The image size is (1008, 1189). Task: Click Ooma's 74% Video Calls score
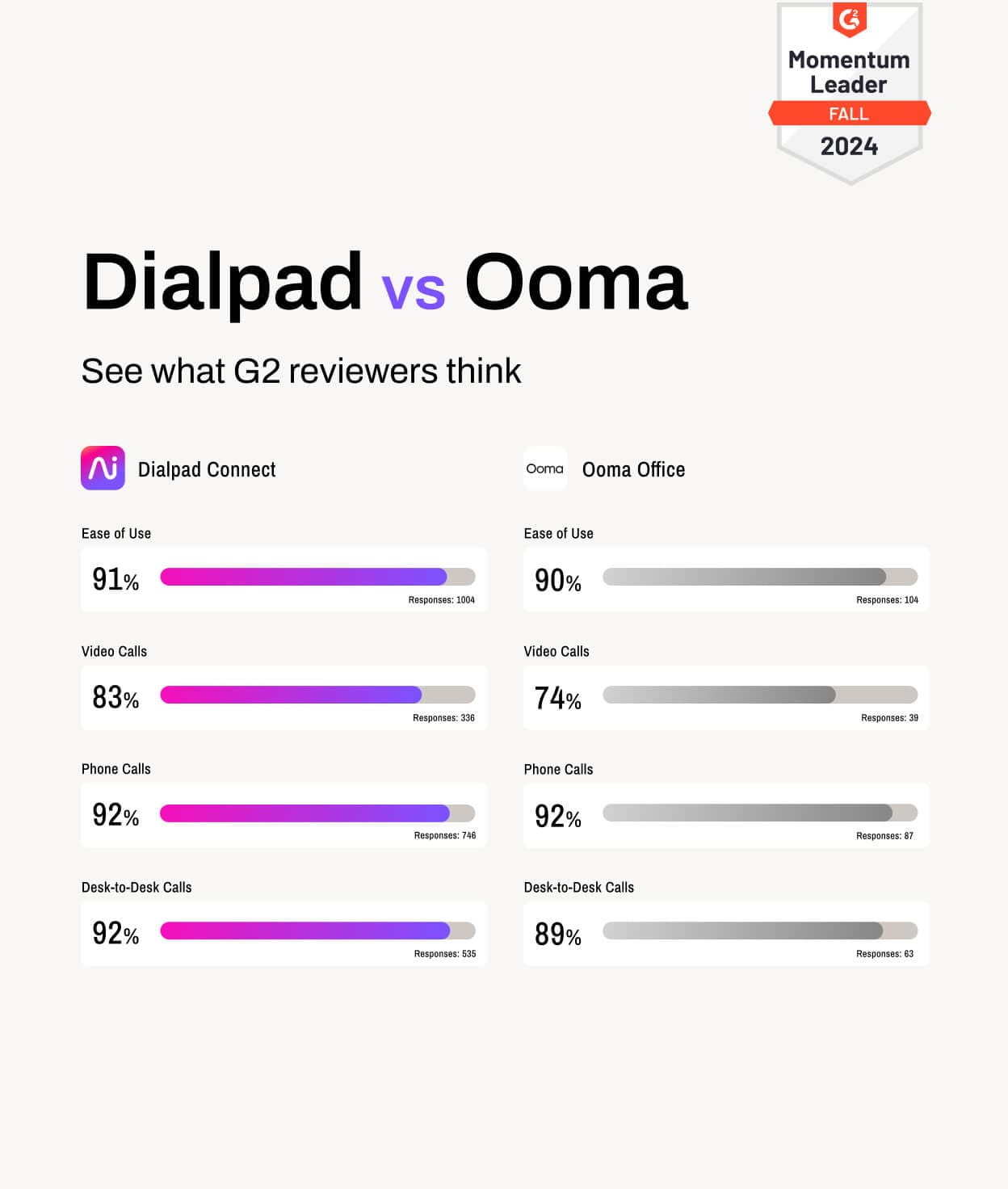(558, 698)
